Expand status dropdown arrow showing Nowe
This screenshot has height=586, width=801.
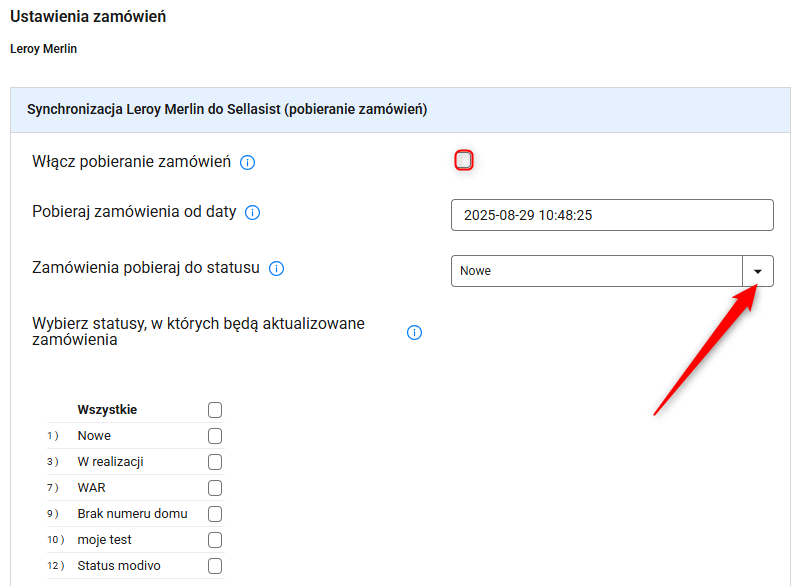point(758,271)
